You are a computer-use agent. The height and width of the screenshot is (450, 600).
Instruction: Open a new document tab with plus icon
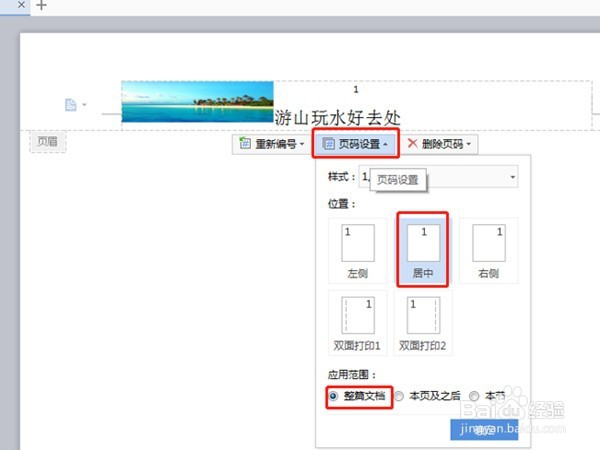41,5
